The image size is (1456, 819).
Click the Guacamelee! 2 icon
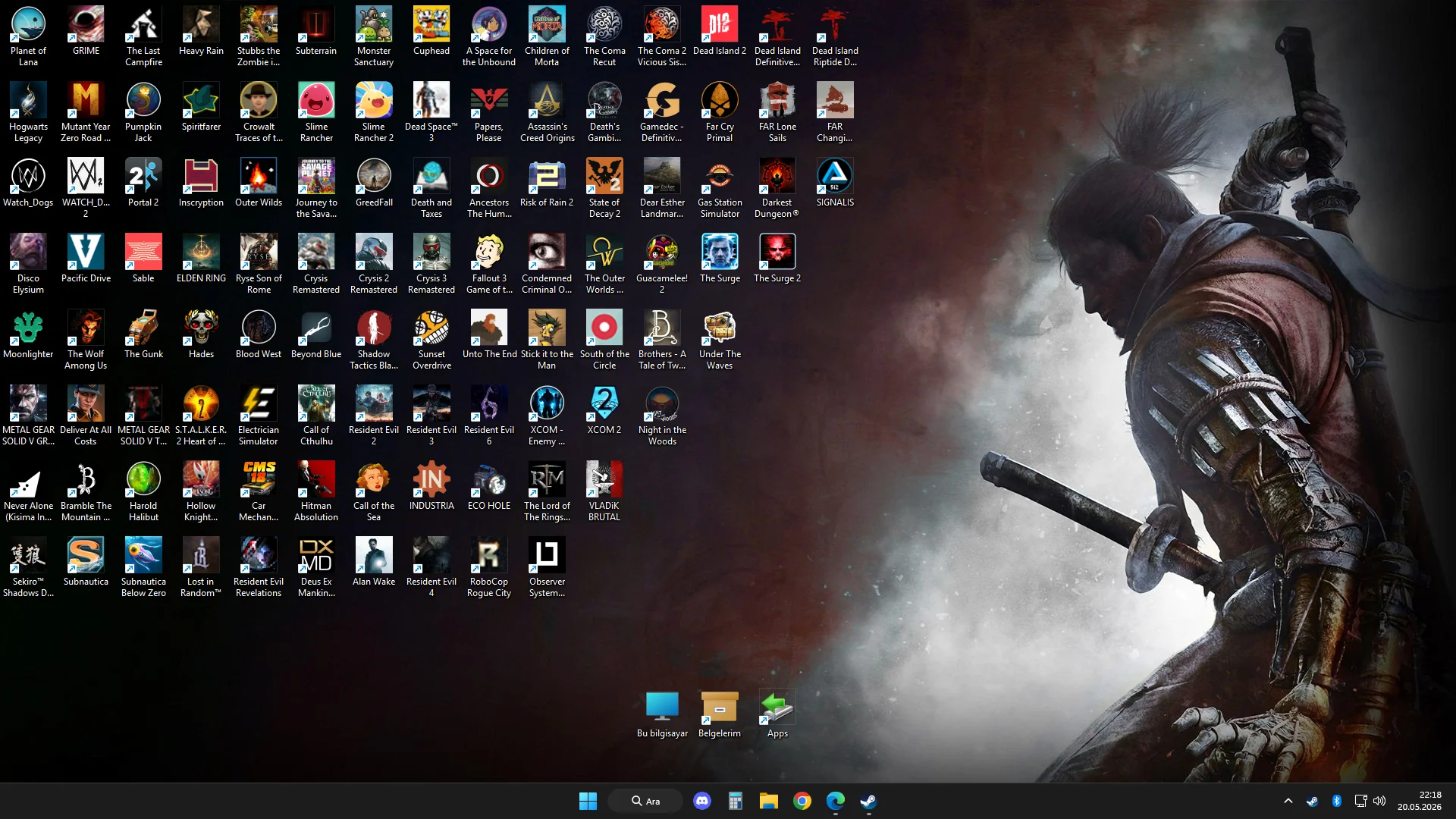pos(662,264)
